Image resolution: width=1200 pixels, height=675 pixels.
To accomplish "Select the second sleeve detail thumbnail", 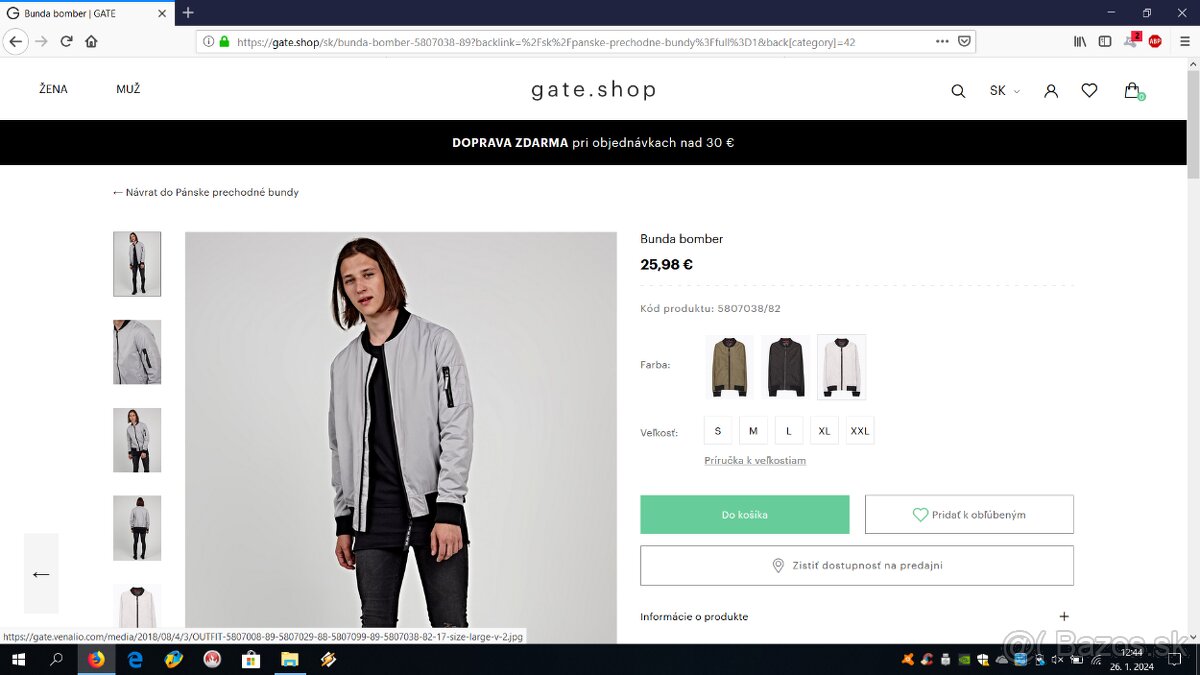I will tap(137, 352).
